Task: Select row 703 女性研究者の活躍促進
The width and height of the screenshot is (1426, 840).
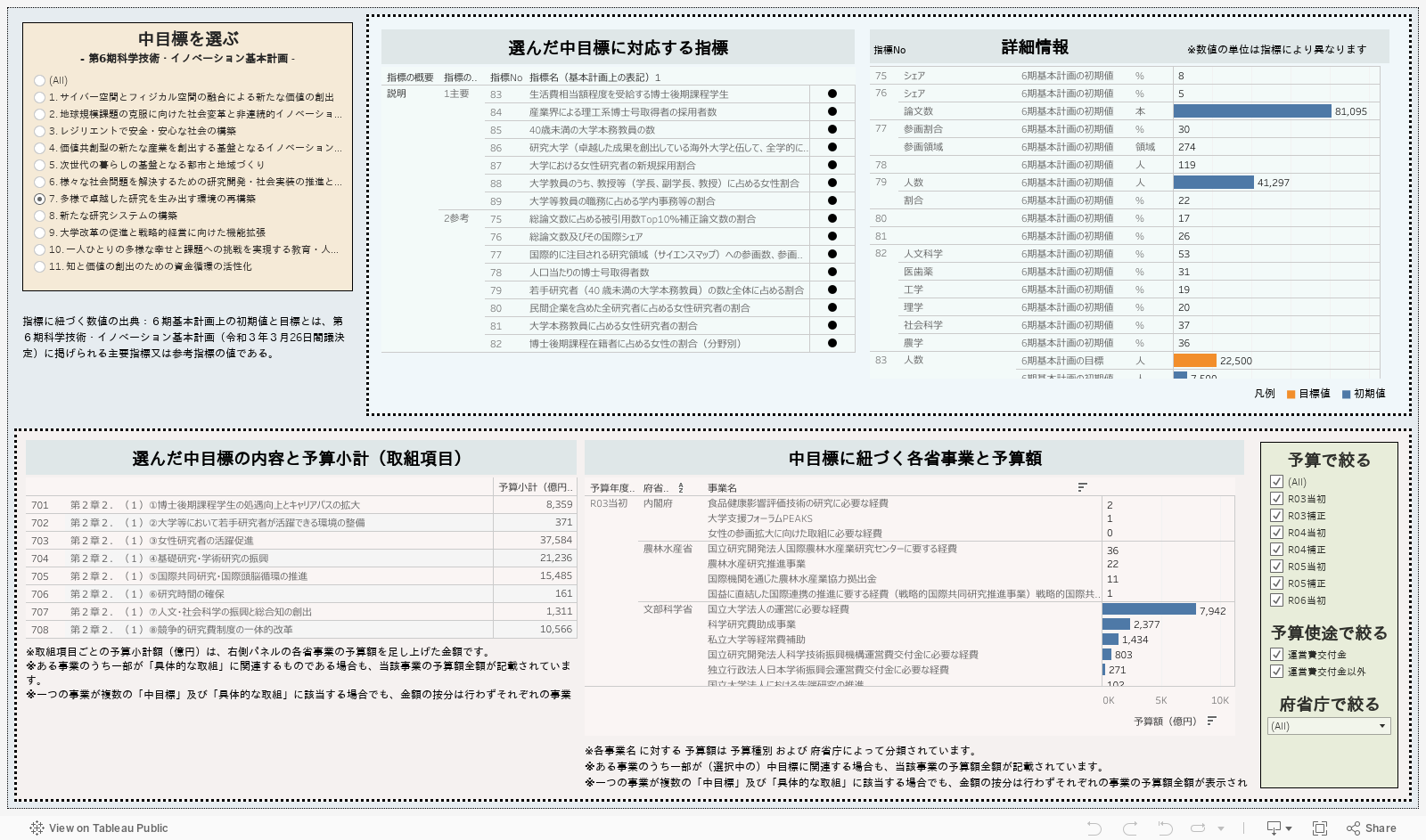Action: click(301, 541)
